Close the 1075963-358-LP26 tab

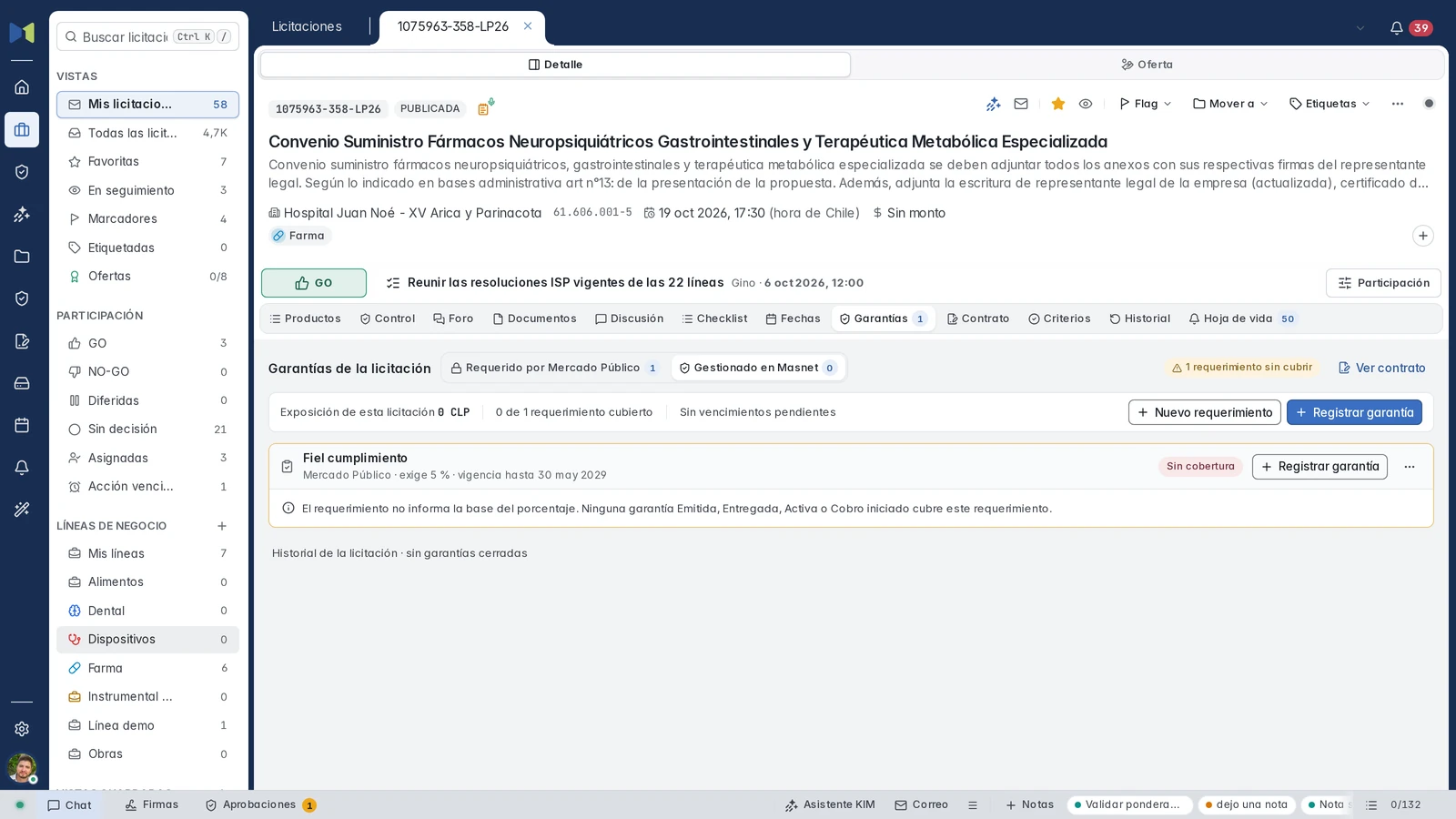pyautogui.click(x=528, y=26)
